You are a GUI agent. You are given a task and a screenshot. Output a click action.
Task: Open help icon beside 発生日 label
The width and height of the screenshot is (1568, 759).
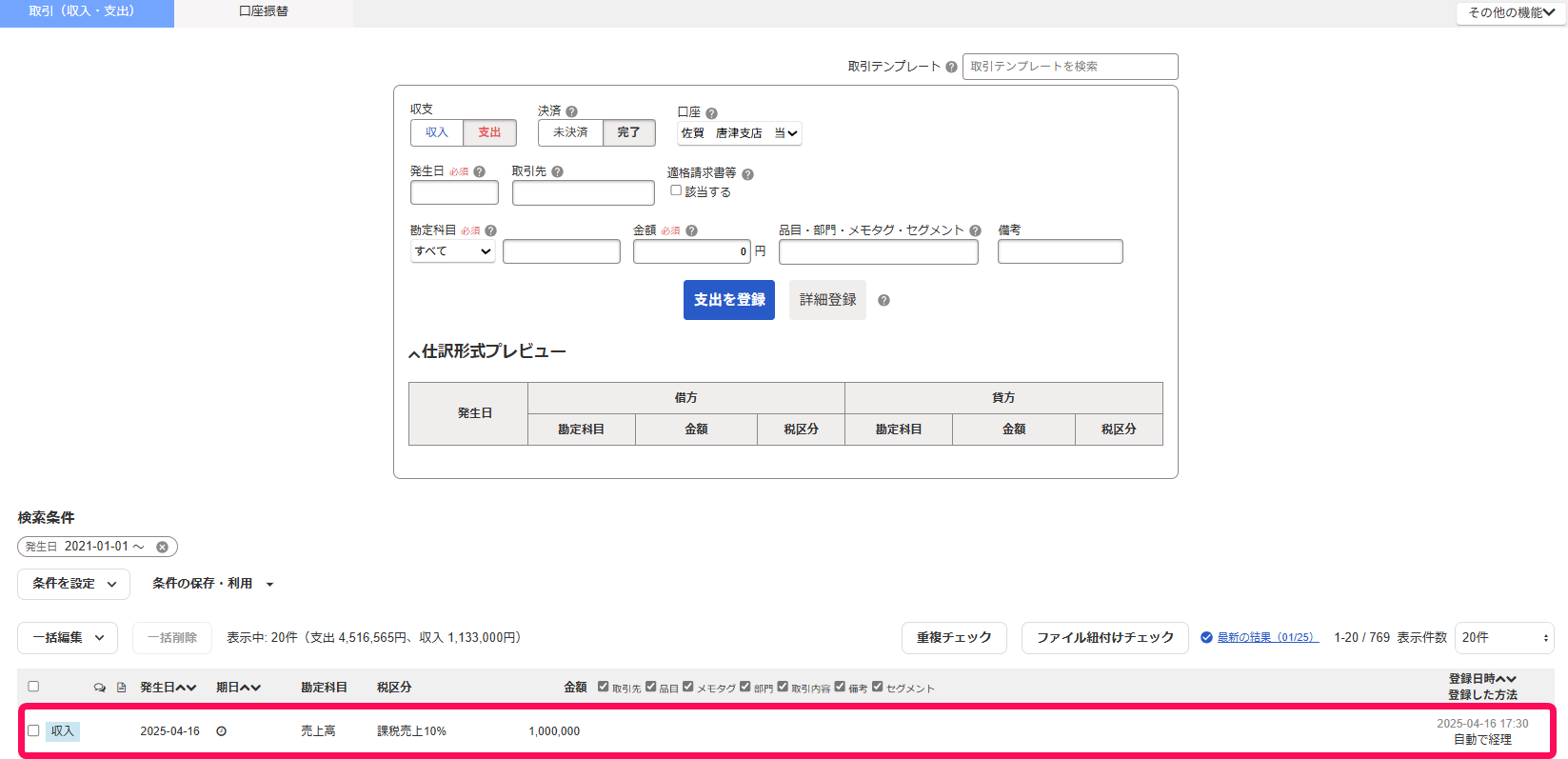coord(479,172)
